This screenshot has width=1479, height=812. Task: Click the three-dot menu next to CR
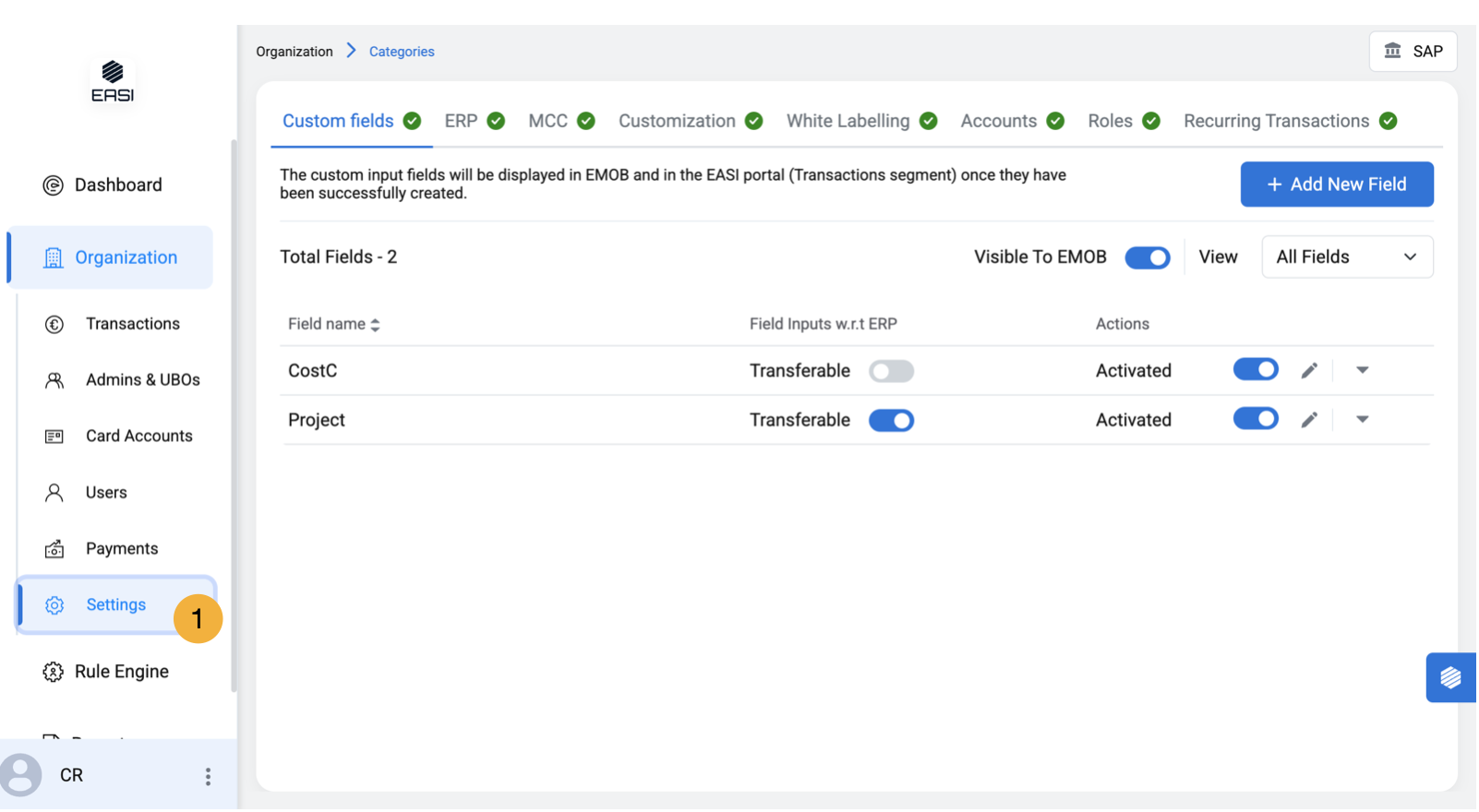(x=208, y=777)
